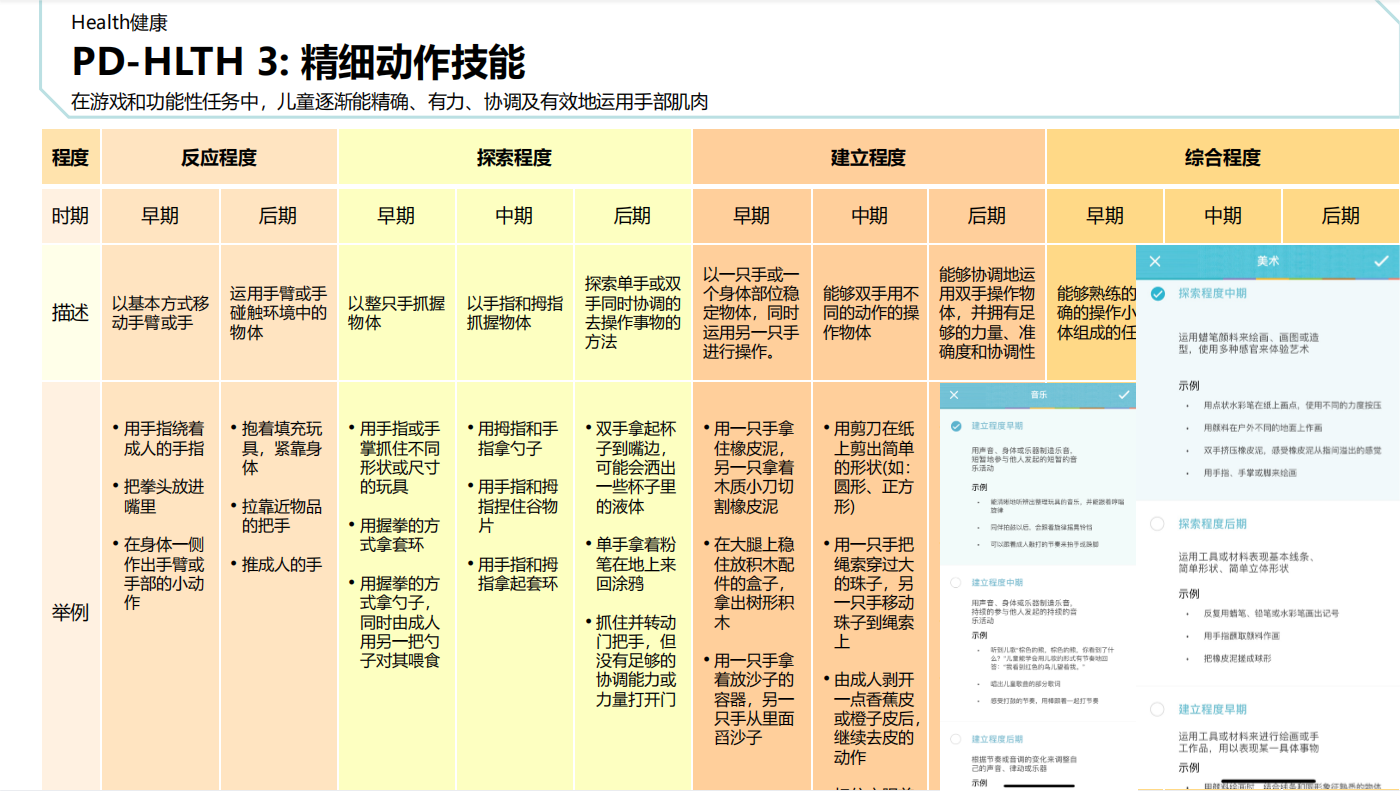Click description starting 以一只手或一个身体部位
The image size is (1400, 791).
point(751,313)
